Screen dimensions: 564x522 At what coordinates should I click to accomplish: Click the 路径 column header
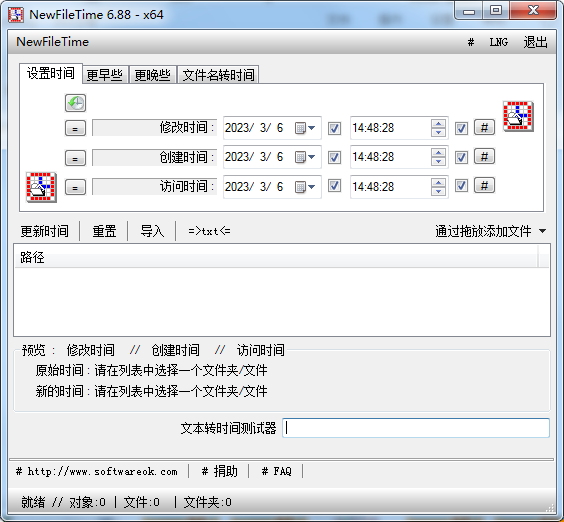(x=276, y=257)
